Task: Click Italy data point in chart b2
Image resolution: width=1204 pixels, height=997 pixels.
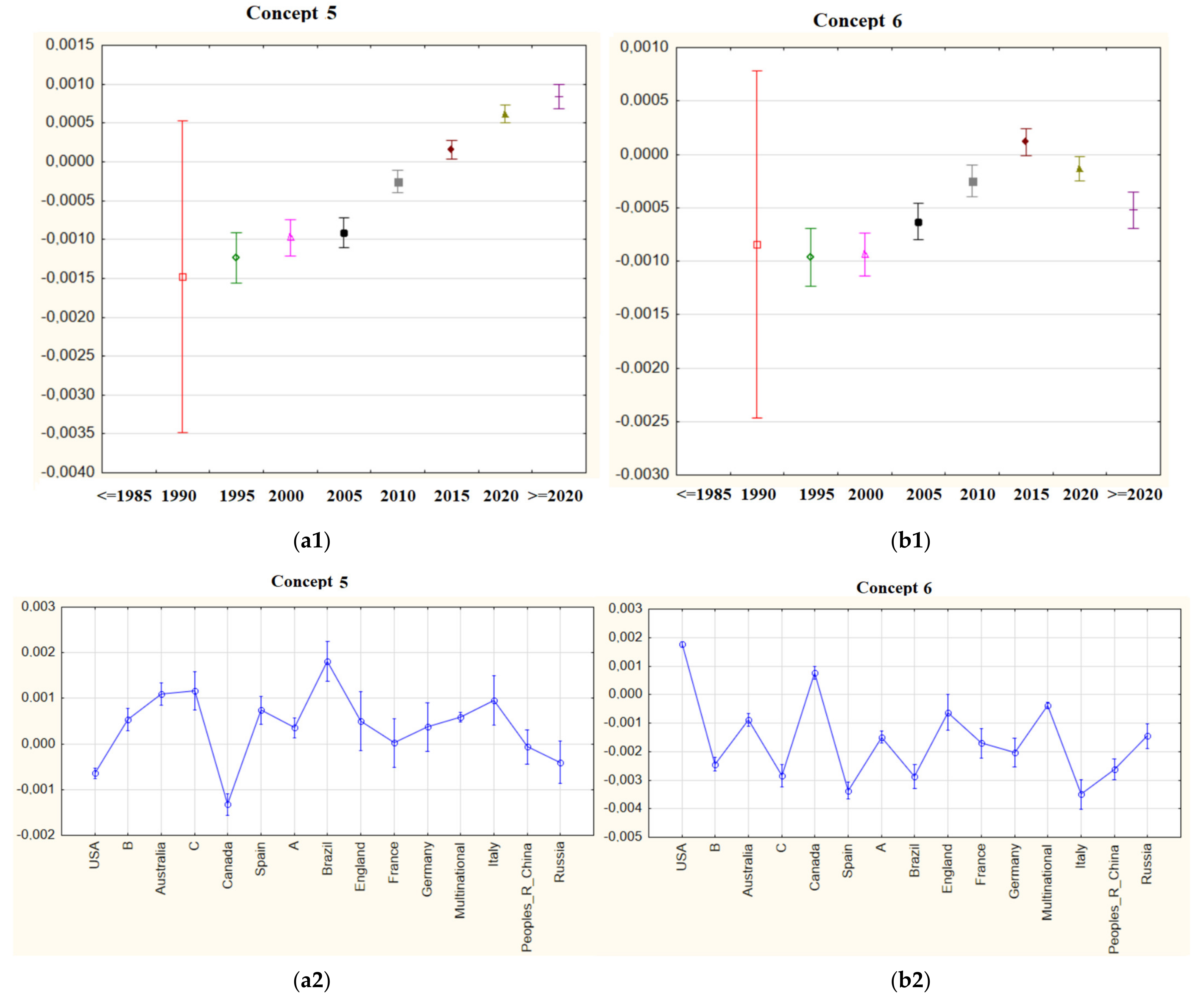Action: [x=1081, y=794]
